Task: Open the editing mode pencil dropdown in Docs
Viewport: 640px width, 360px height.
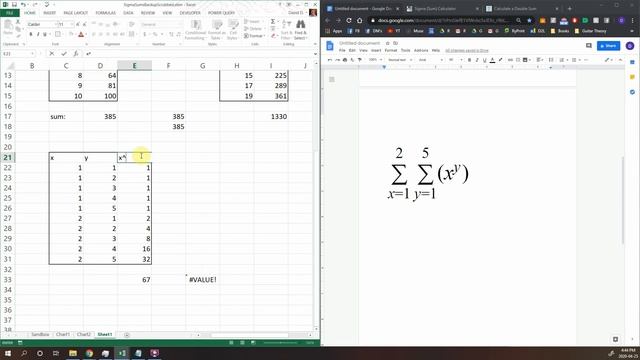Action: click(x=608, y=60)
